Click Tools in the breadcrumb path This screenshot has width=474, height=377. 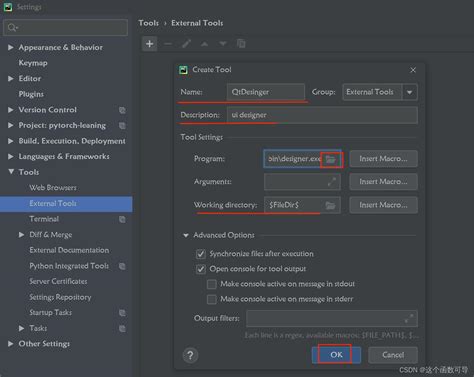coord(149,23)
